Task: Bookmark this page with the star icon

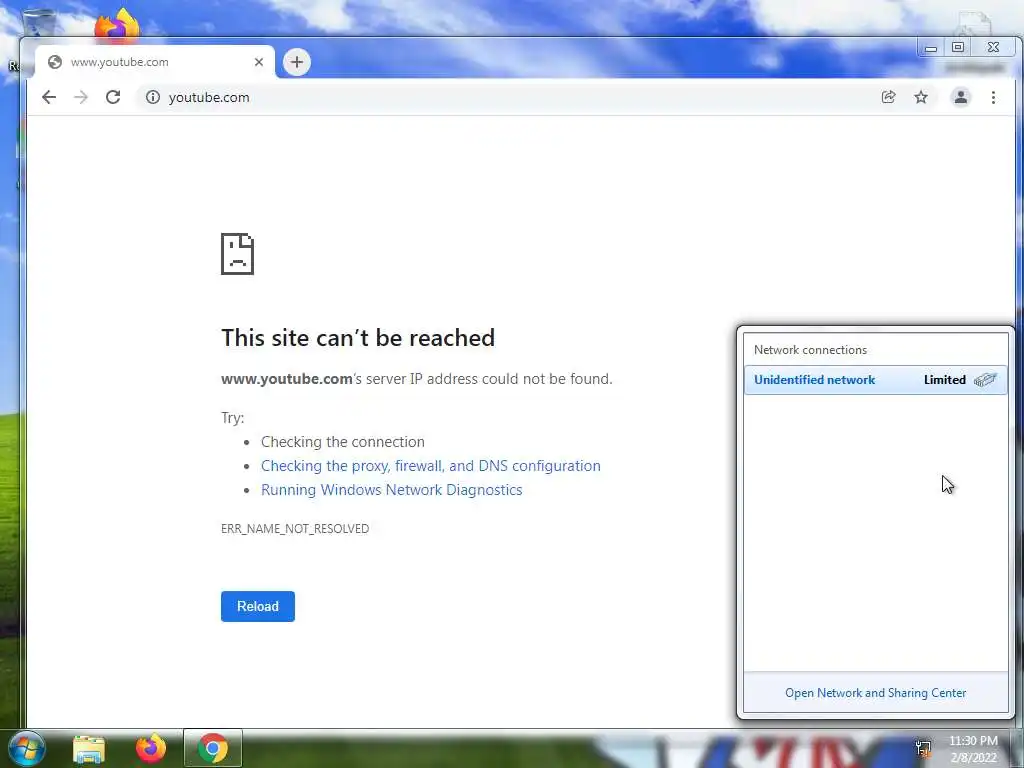Action: (x=921, y=97)
